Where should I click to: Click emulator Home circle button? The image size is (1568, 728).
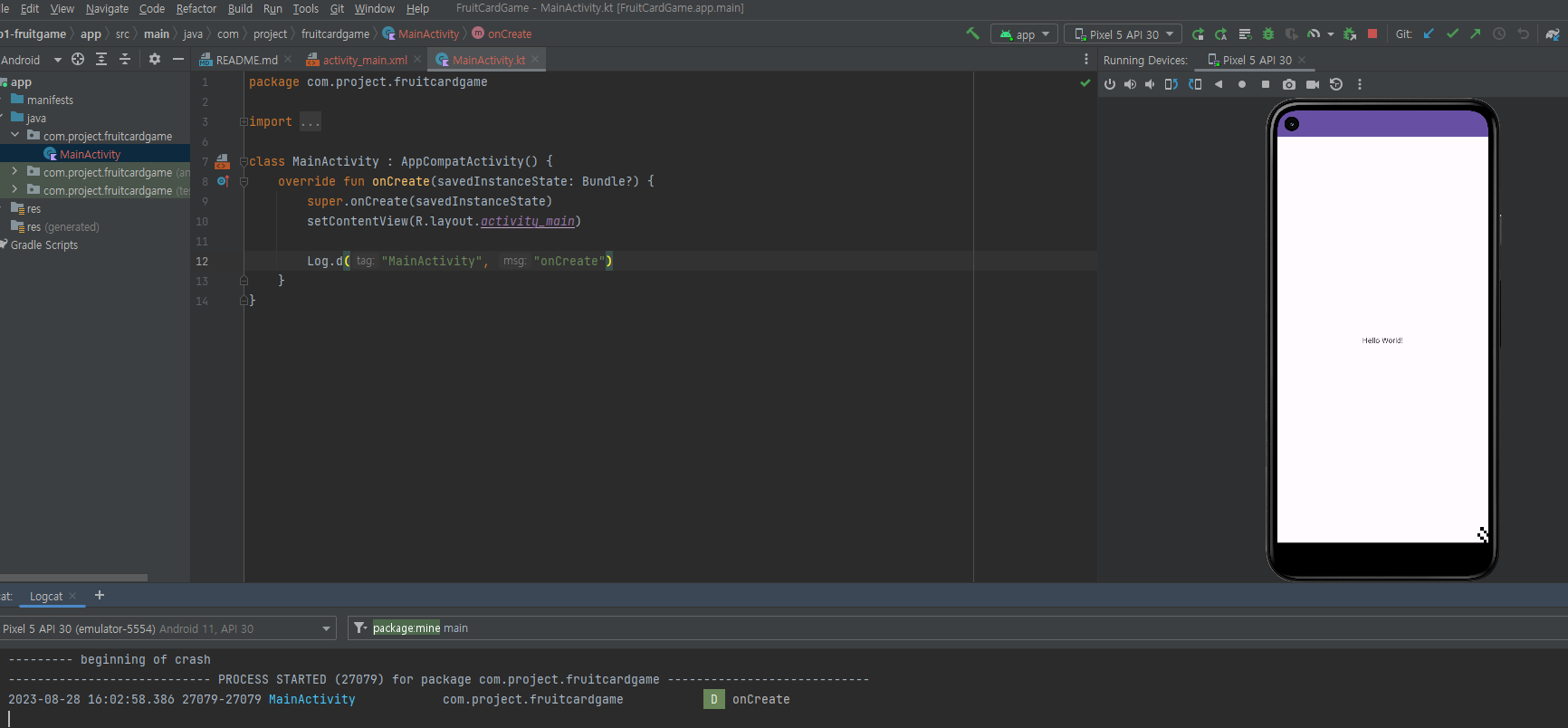1242,84
